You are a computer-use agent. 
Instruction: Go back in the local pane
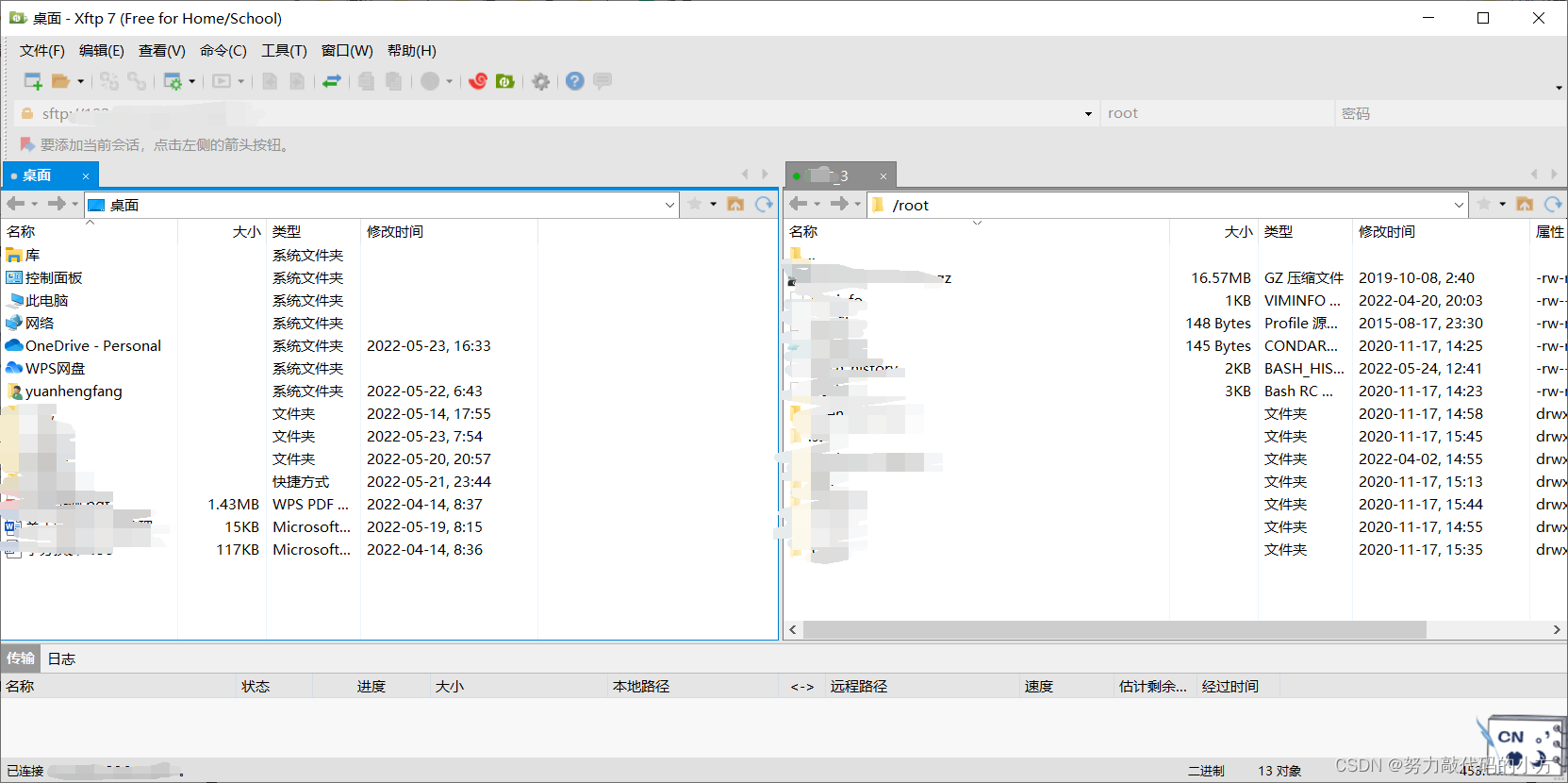15,204
